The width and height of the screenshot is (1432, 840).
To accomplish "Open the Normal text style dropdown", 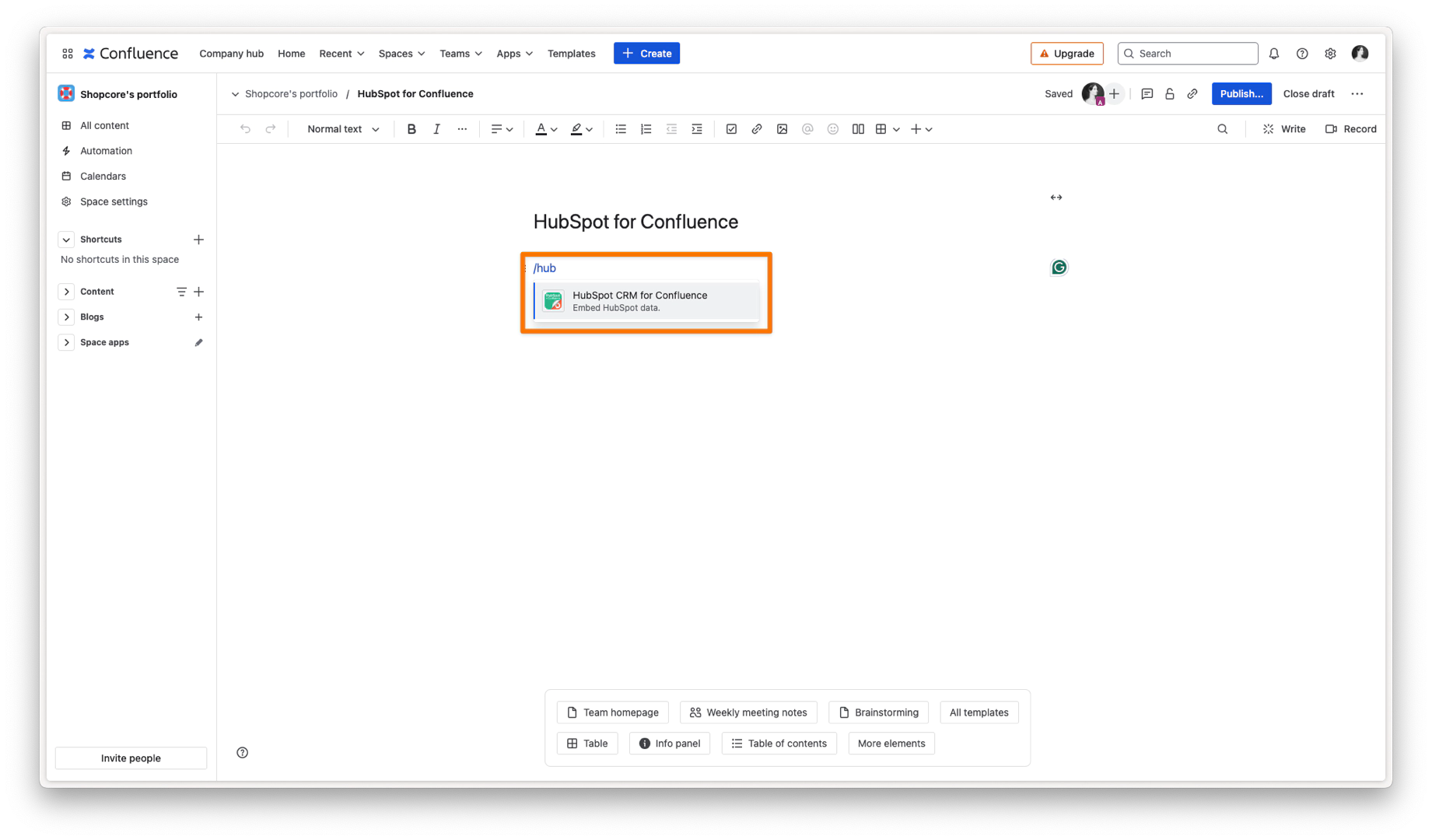I will pos(343,129).
